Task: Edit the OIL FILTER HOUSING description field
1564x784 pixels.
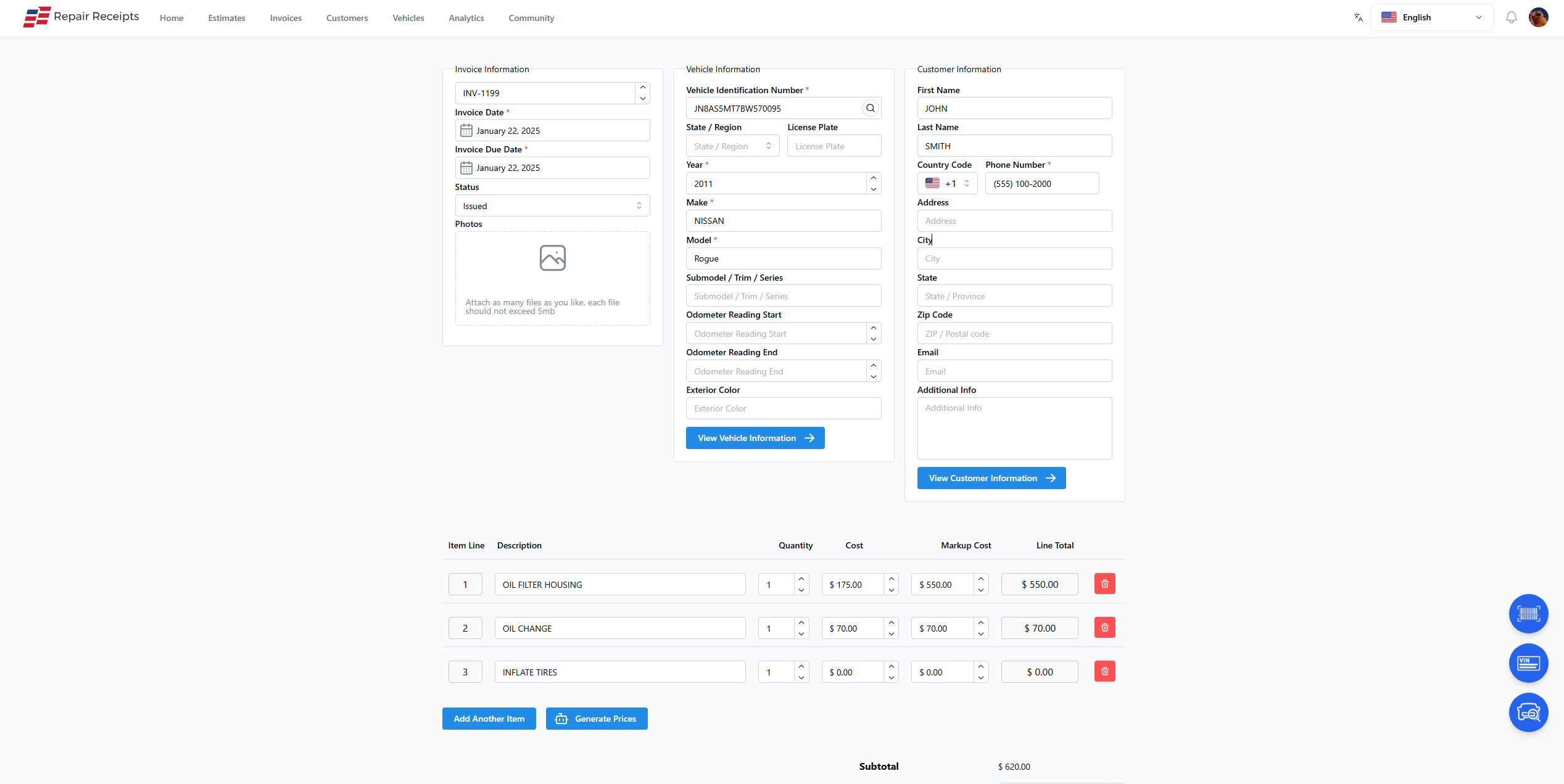Action: pos(619,584)
